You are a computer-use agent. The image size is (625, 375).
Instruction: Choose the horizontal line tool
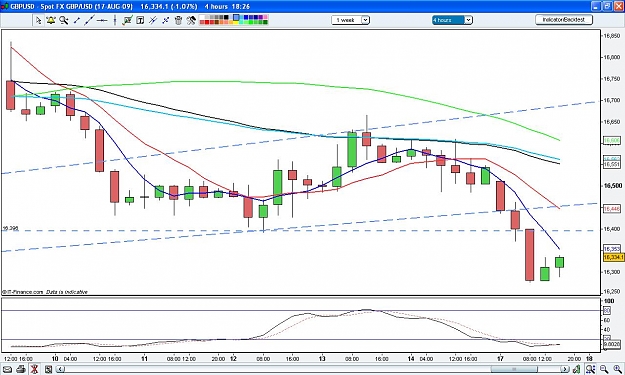pos(102,20)
